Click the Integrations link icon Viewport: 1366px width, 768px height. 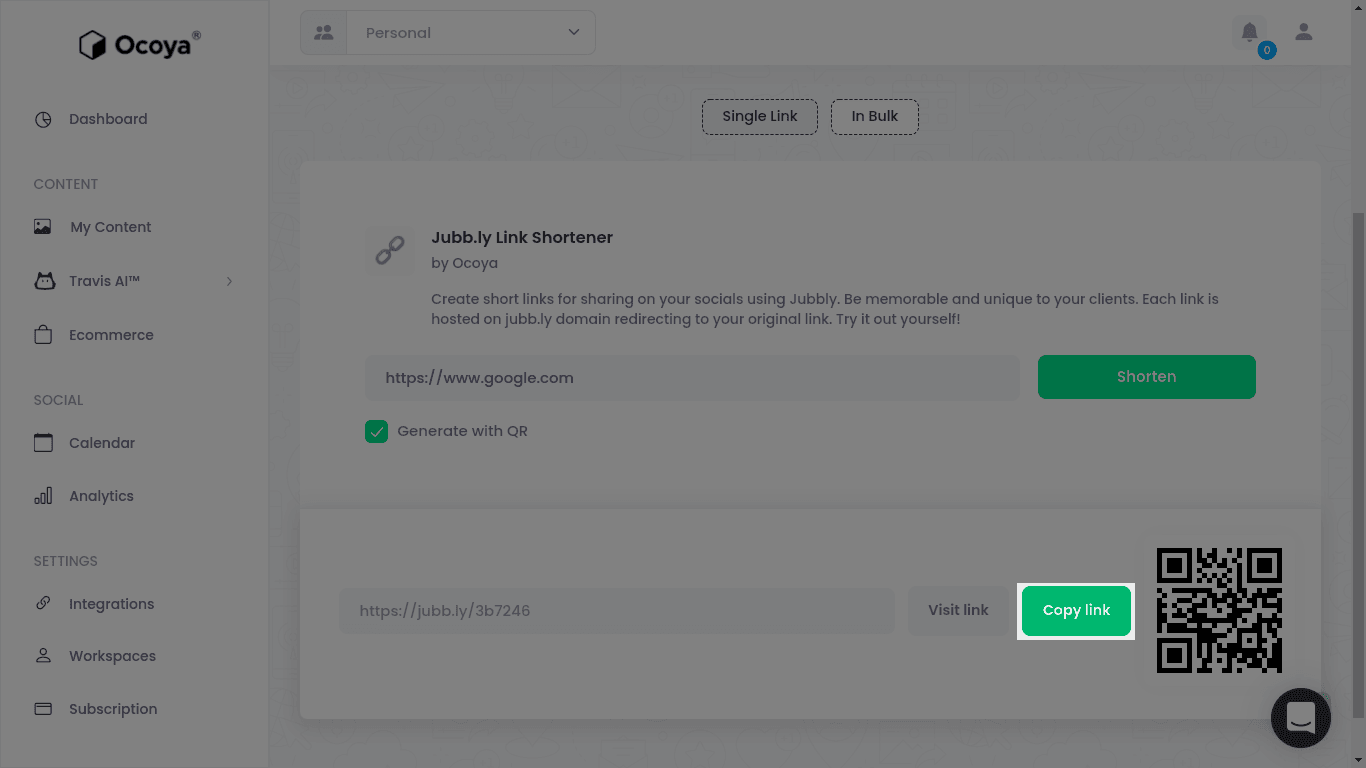click(x=43, y=603)
